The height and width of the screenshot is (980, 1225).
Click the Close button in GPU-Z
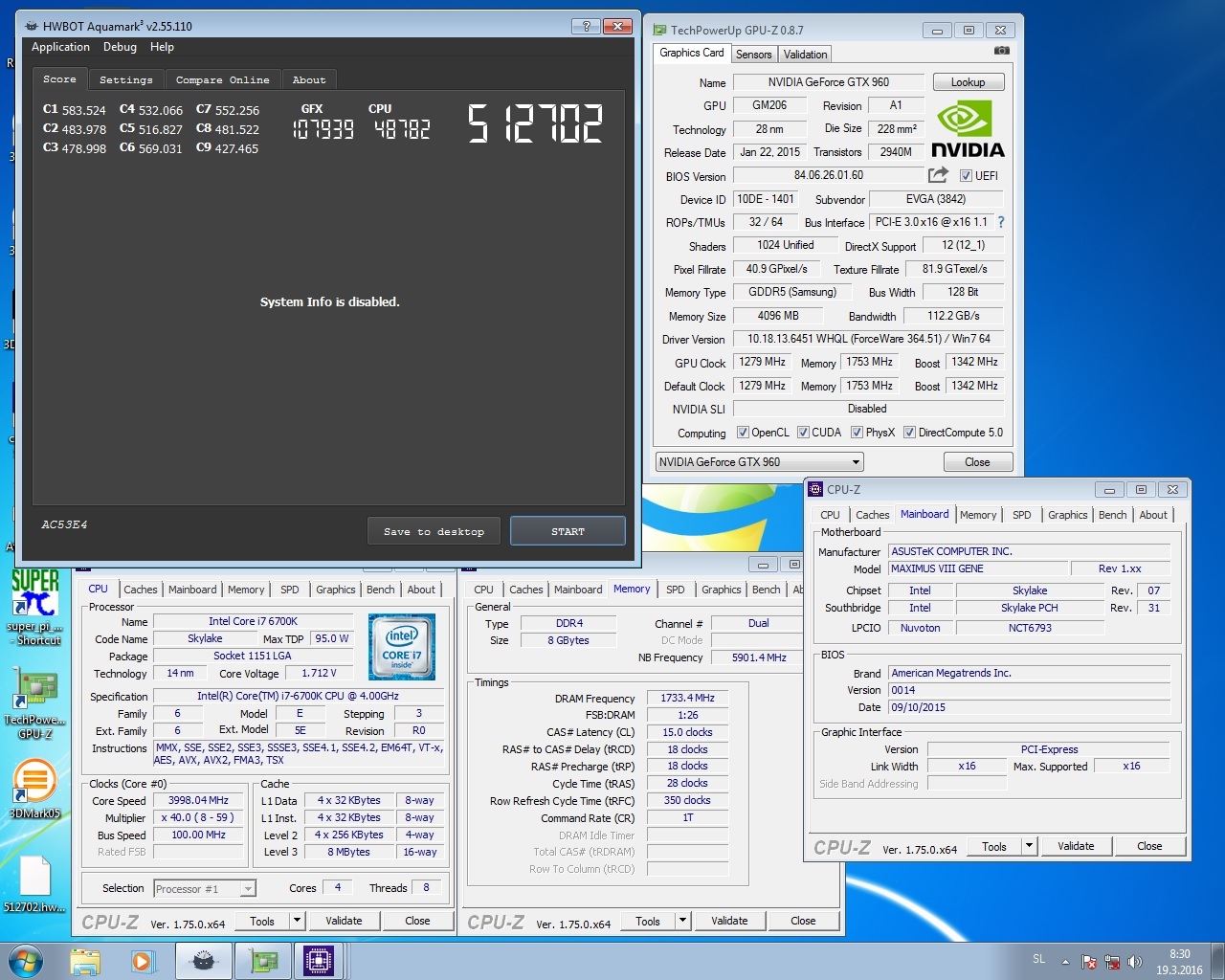tap(977, 462)
